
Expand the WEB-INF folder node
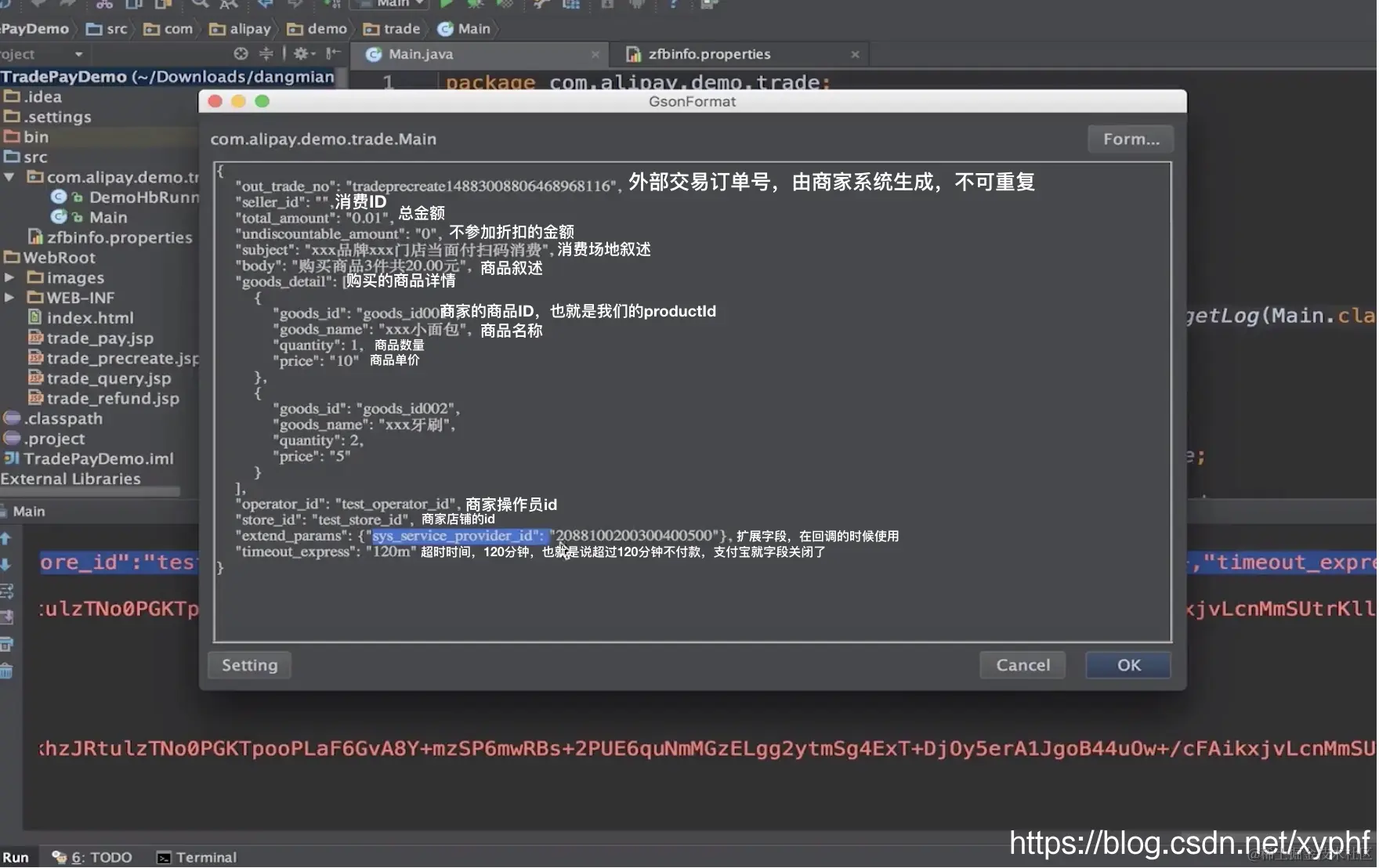[9, 298]
